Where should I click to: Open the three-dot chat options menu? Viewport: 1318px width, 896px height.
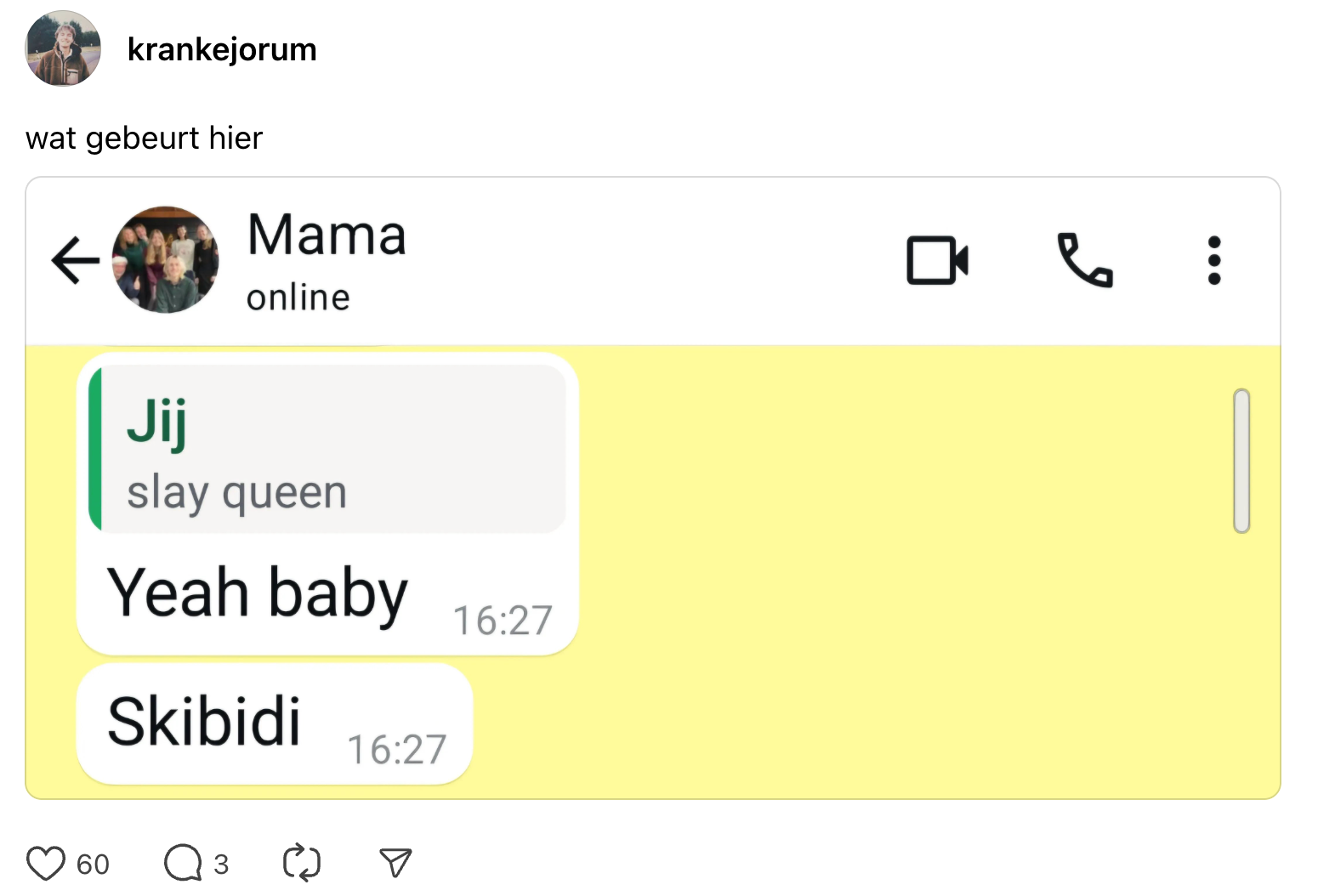pyautogui.click(x=1214, y=260)
